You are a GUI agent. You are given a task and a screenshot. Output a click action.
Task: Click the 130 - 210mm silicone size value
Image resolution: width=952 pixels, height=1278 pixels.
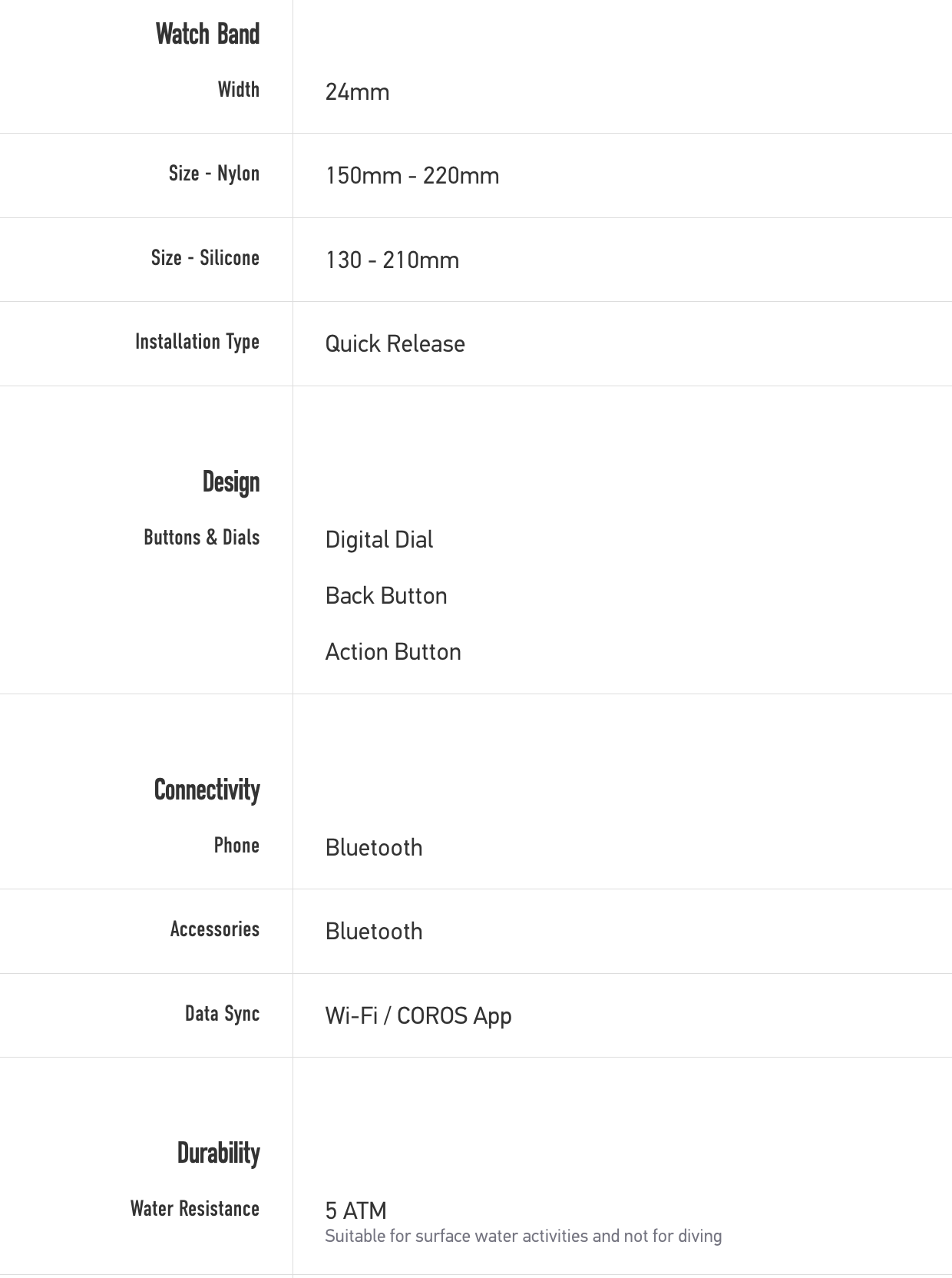click(392, 260)
